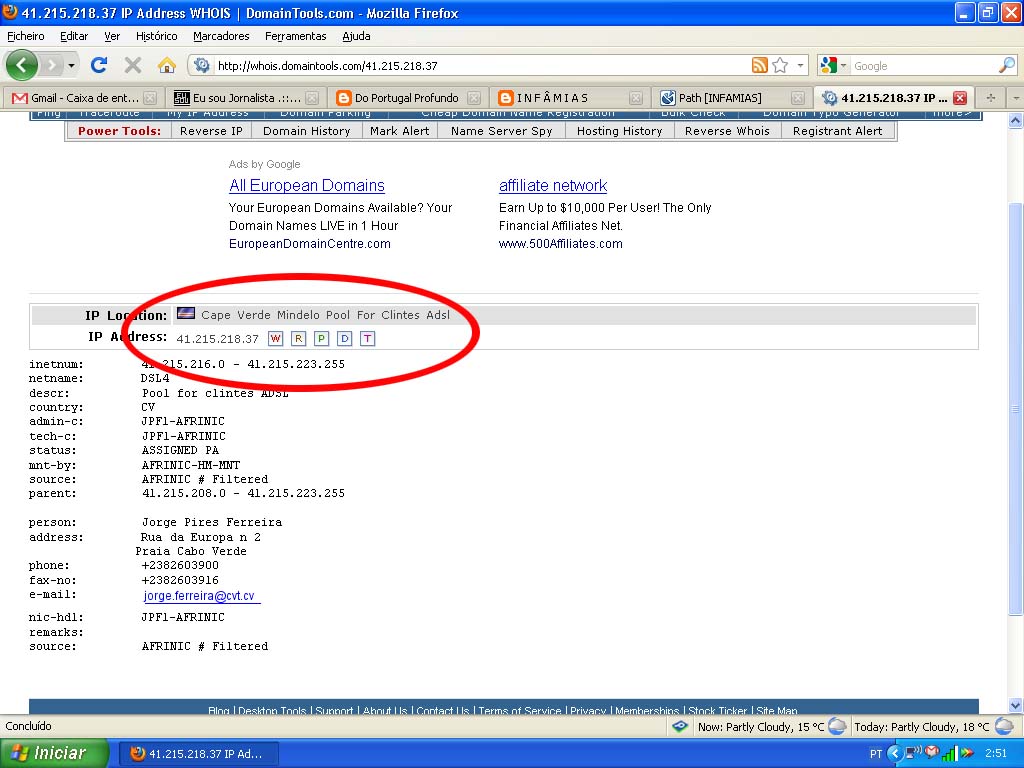The image size is (1024, 768).
Task: Click the URL address field
Action: (482, 66)
